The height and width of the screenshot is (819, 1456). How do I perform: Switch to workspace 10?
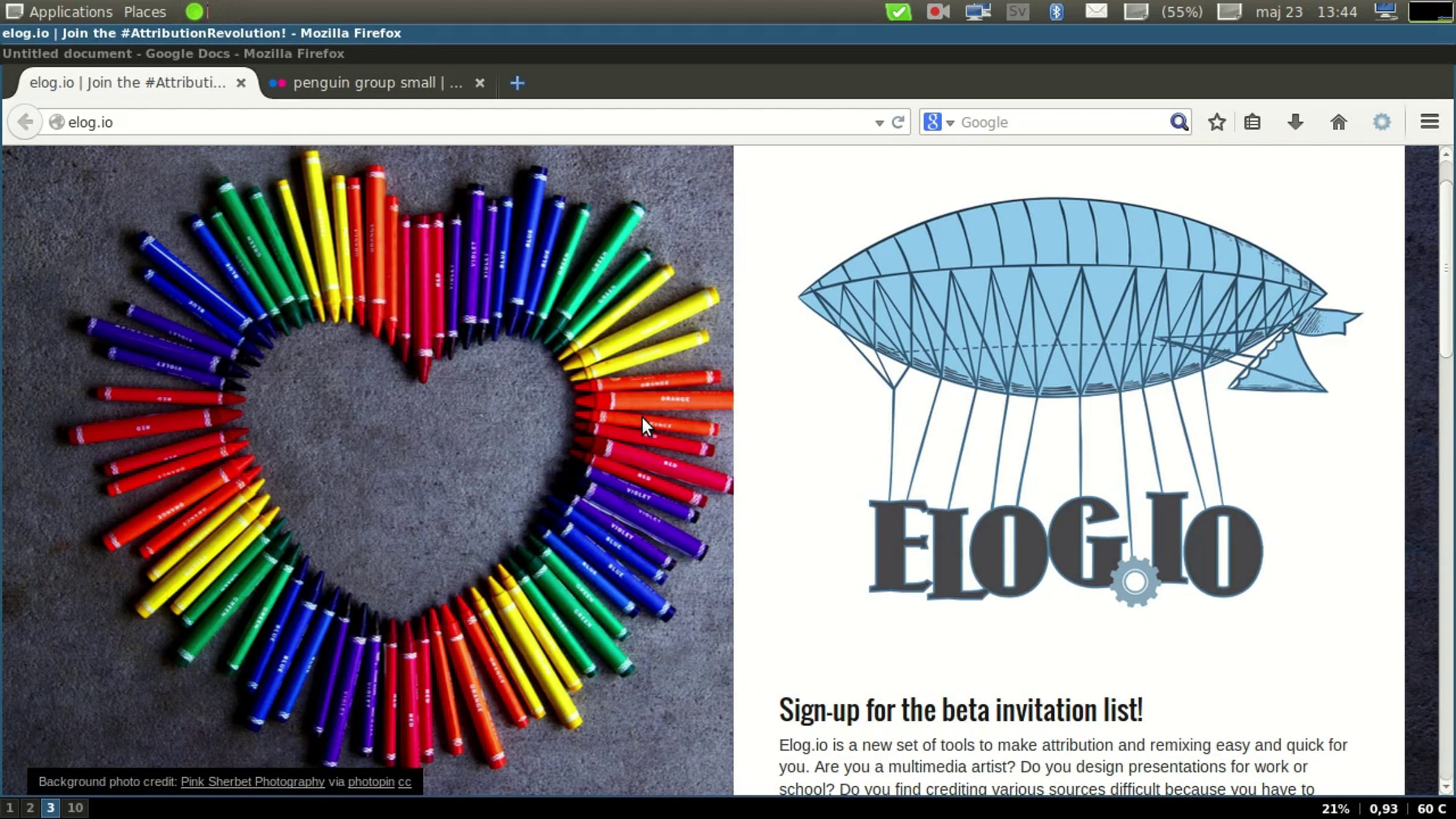tap(75, 807)
